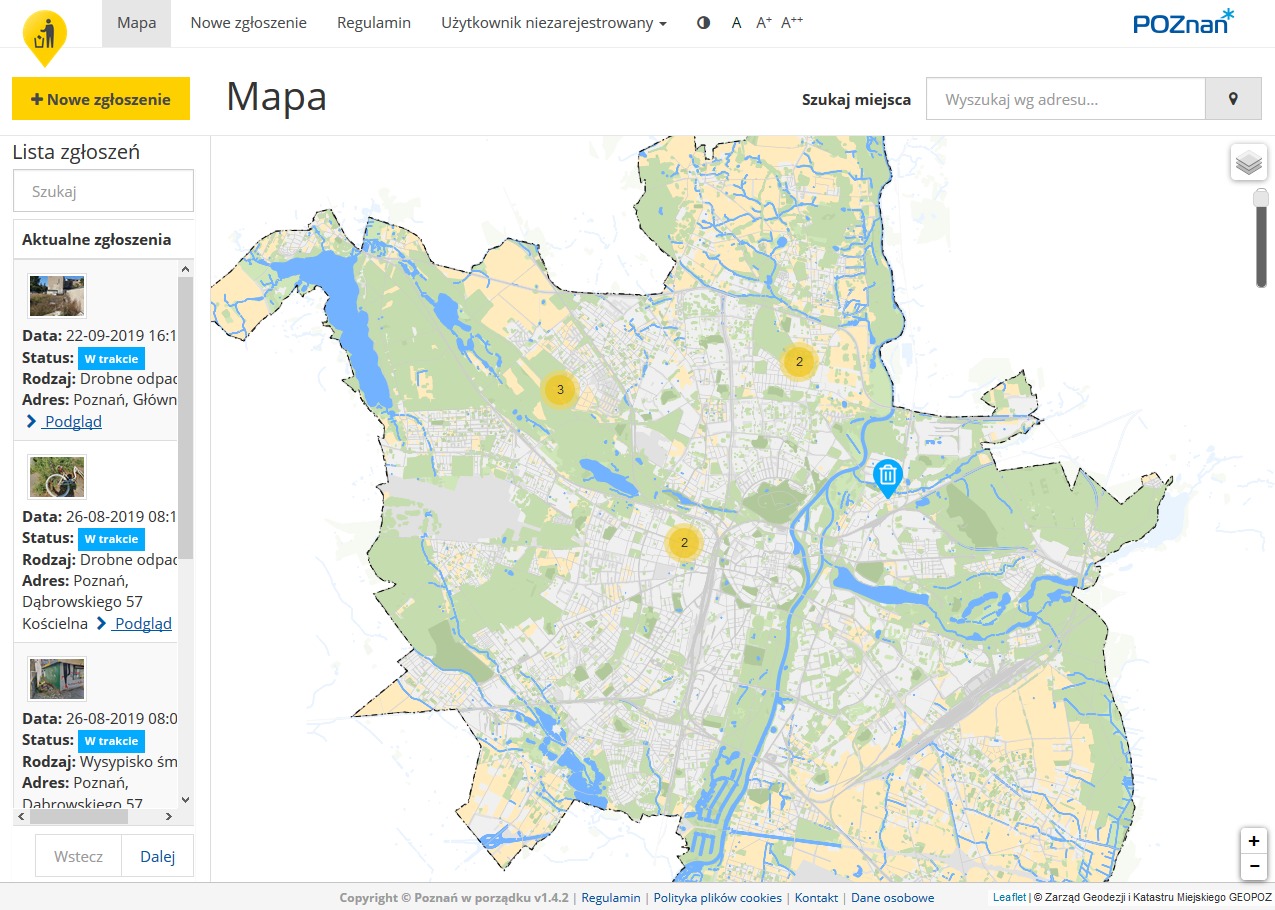
Task: Click the Poznań city logo
Action: point(1183,23)
